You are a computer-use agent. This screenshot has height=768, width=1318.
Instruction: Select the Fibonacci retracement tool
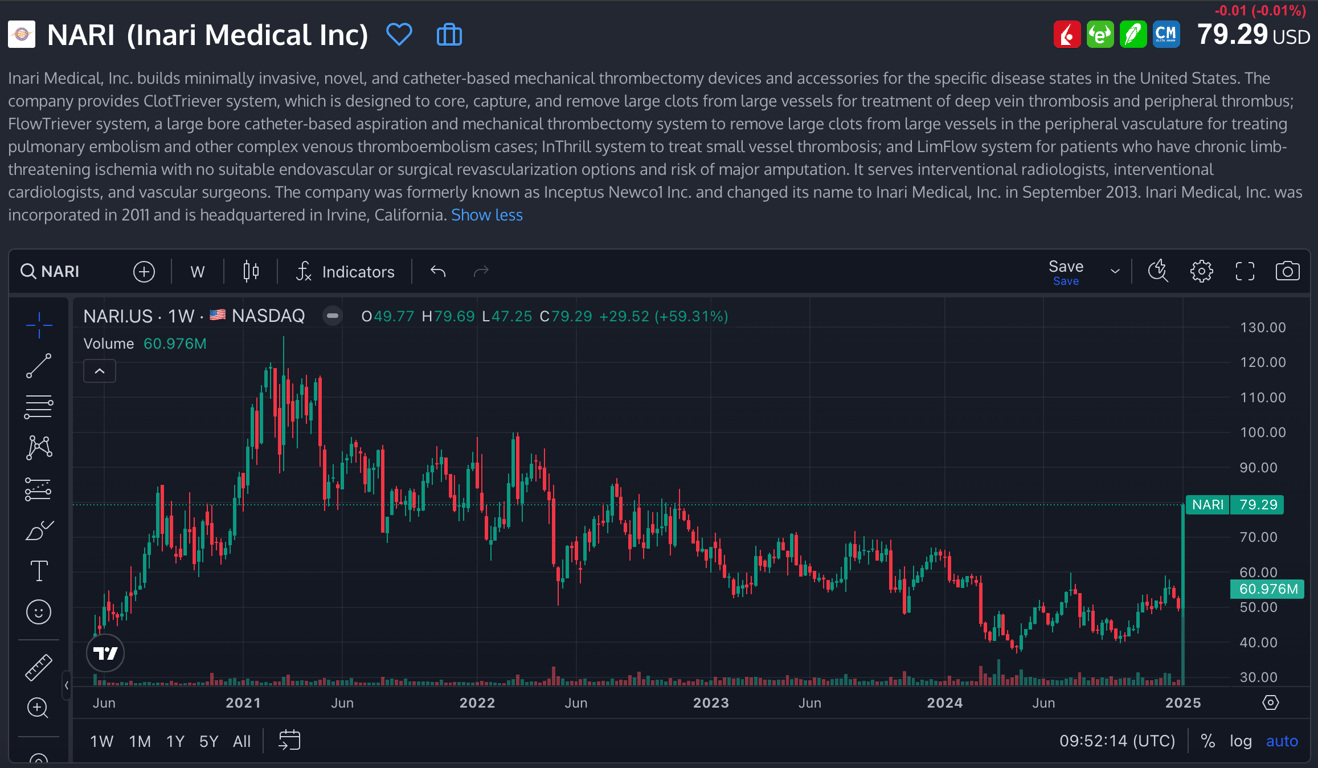(x=39, y=407)
